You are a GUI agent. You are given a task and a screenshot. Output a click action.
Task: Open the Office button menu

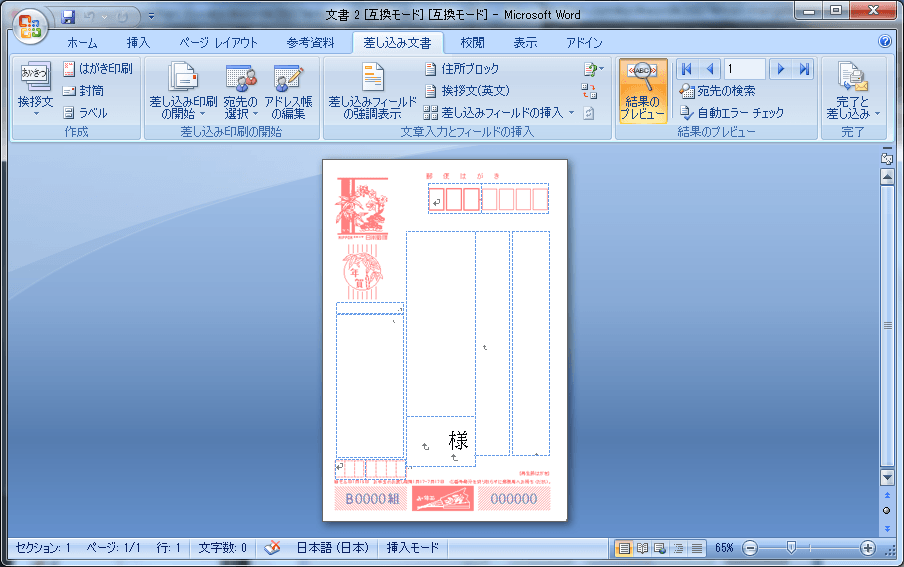coord(29,26)
